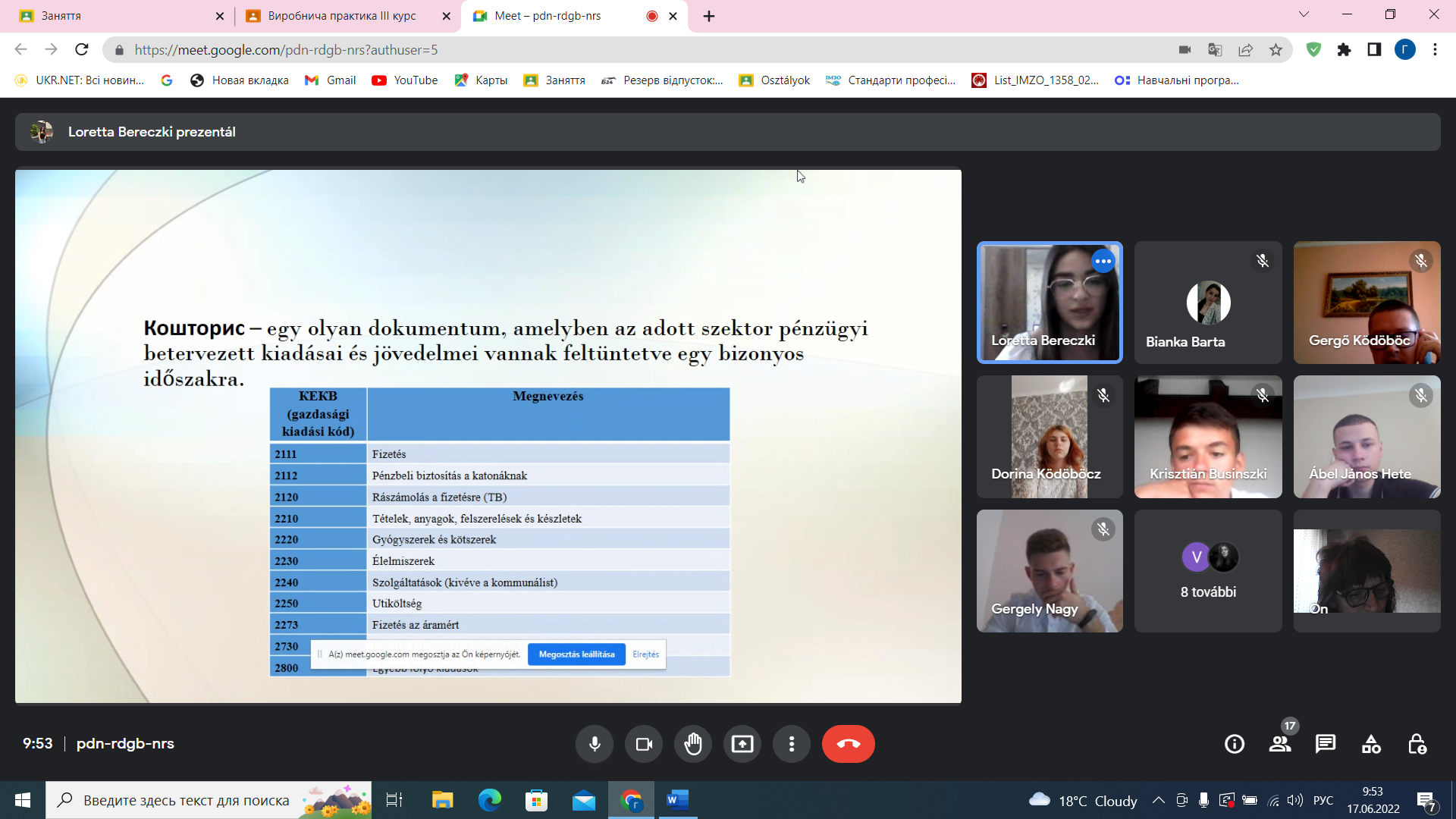The image size is (1456, 819).
Task: Toggle the raise hand button
Action: pyautogui.click(x=693, y=744)
